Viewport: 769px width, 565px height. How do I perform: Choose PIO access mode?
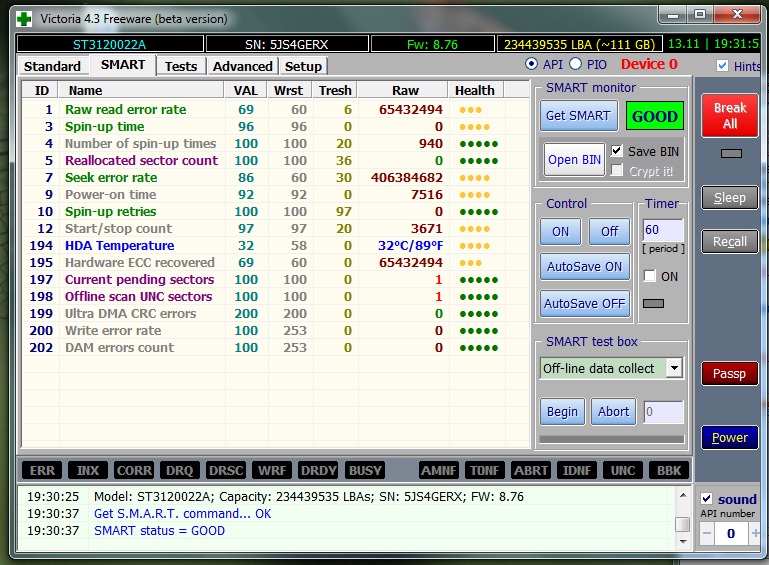tap(576, 64)
